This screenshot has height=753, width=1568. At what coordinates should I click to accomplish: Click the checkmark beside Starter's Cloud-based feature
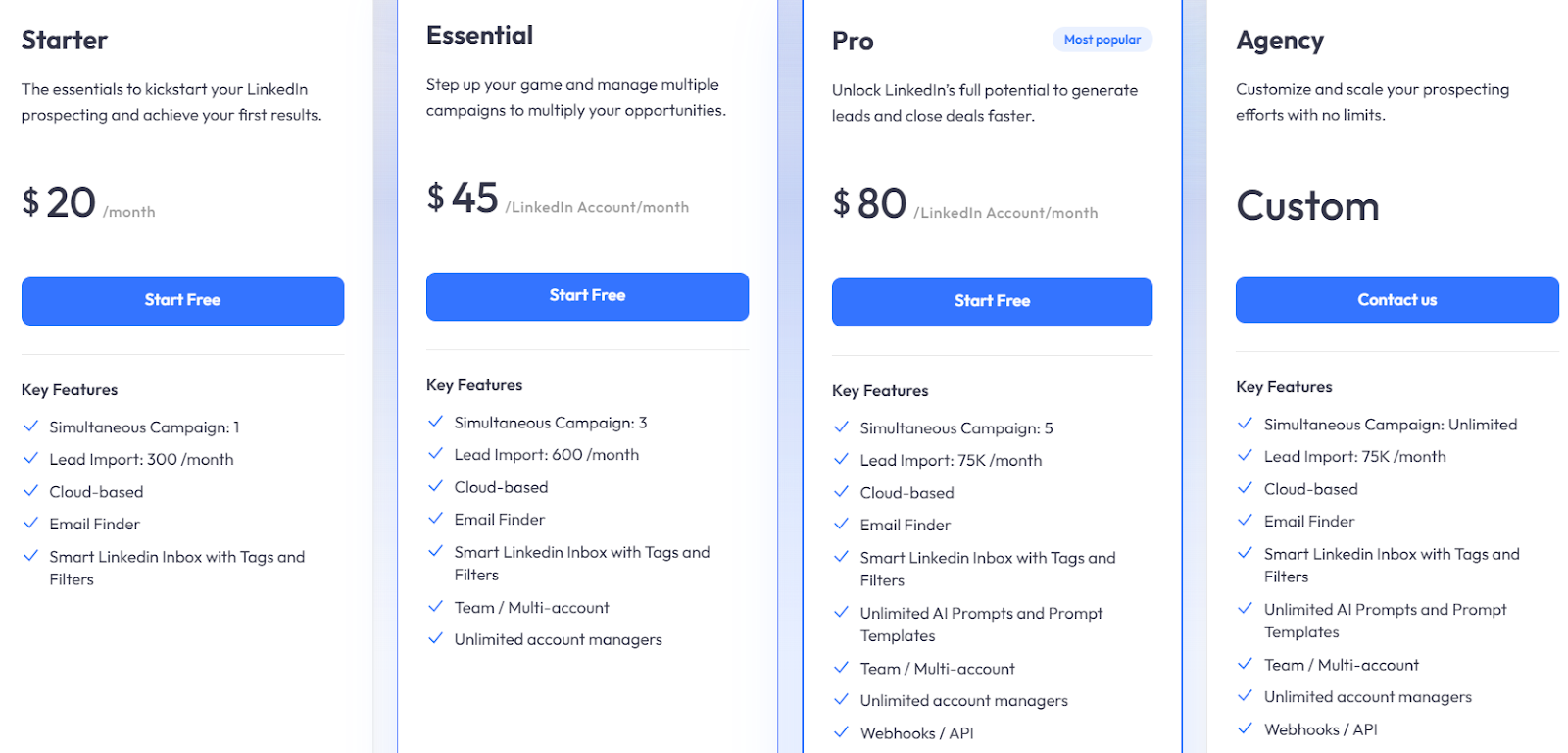30,491
